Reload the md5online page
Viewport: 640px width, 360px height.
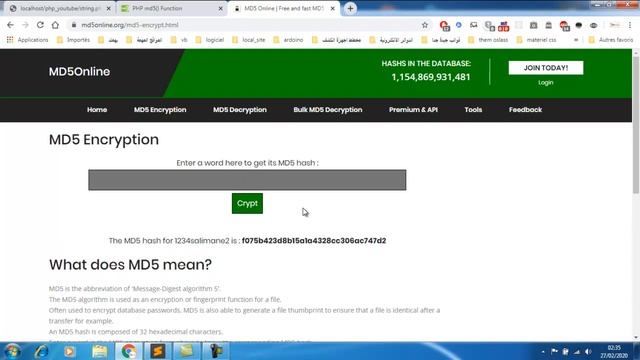[x=40, y=25]
